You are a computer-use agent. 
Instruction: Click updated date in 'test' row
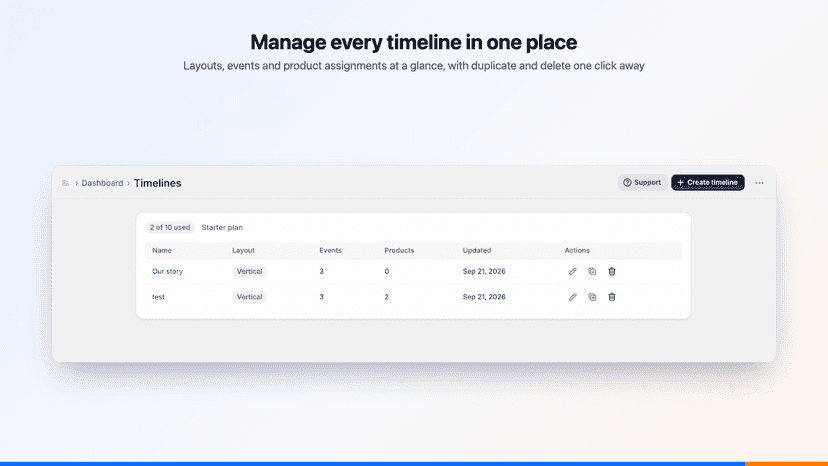tap(484, 297)
